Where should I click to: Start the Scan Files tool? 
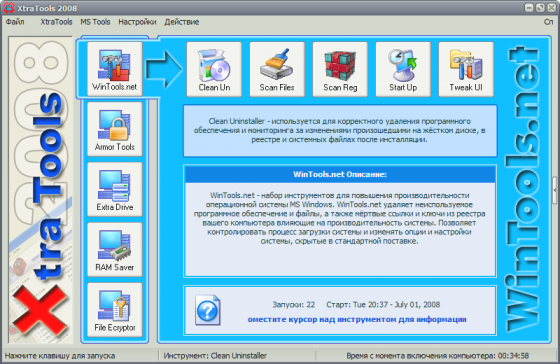coord(277,69)
